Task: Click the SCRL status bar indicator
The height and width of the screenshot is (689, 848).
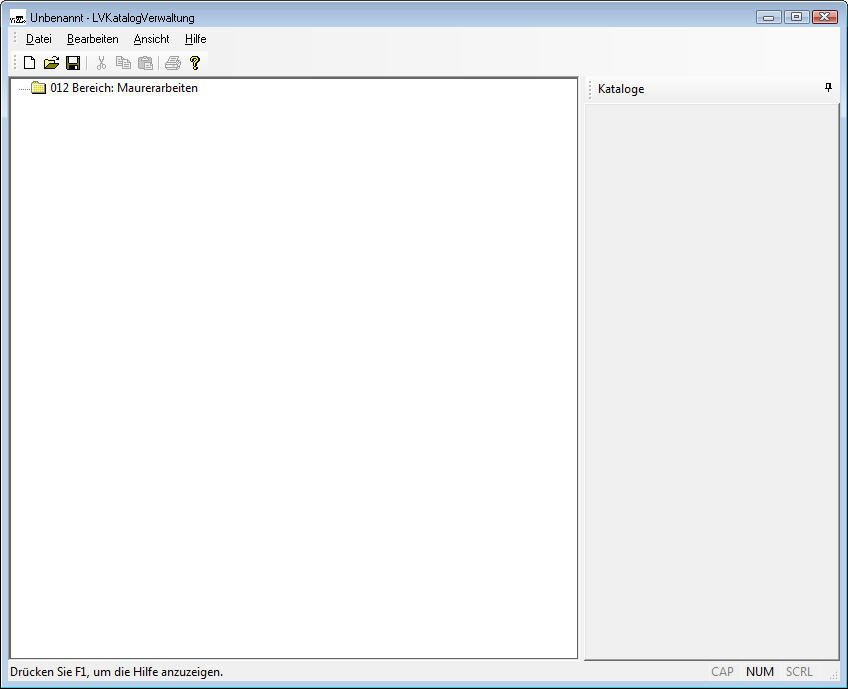Action: [799, 672]
